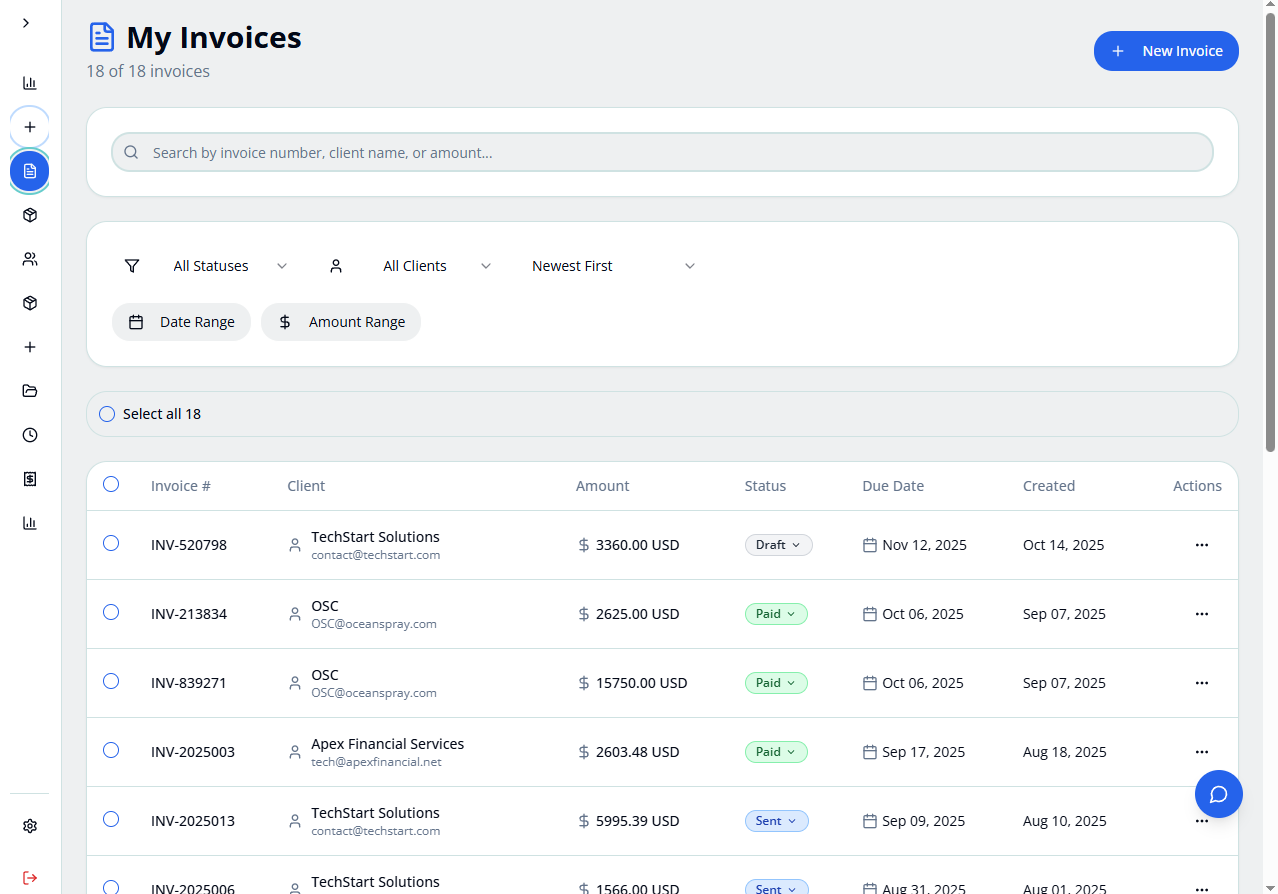Open Settings via the gear icon
Viewport: 1278px width, 894px height.
click(x=29, y=825)
